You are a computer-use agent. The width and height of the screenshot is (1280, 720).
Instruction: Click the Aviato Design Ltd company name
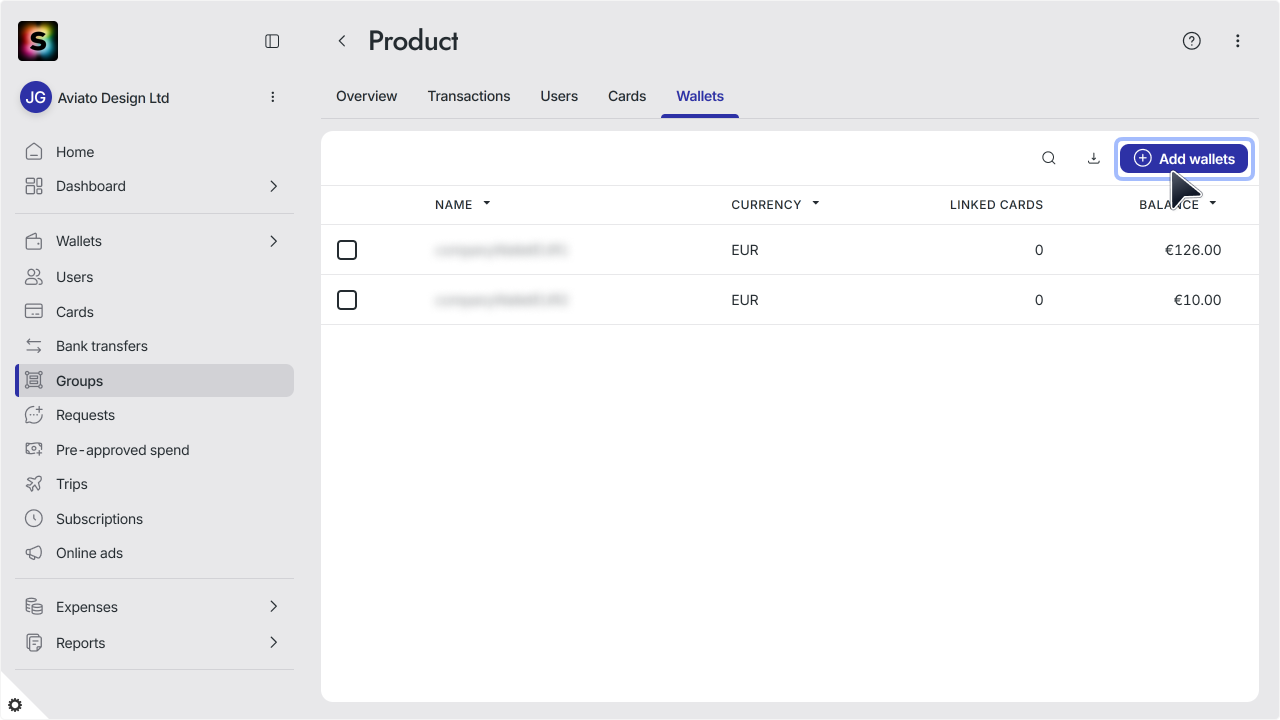click(114, 98)
